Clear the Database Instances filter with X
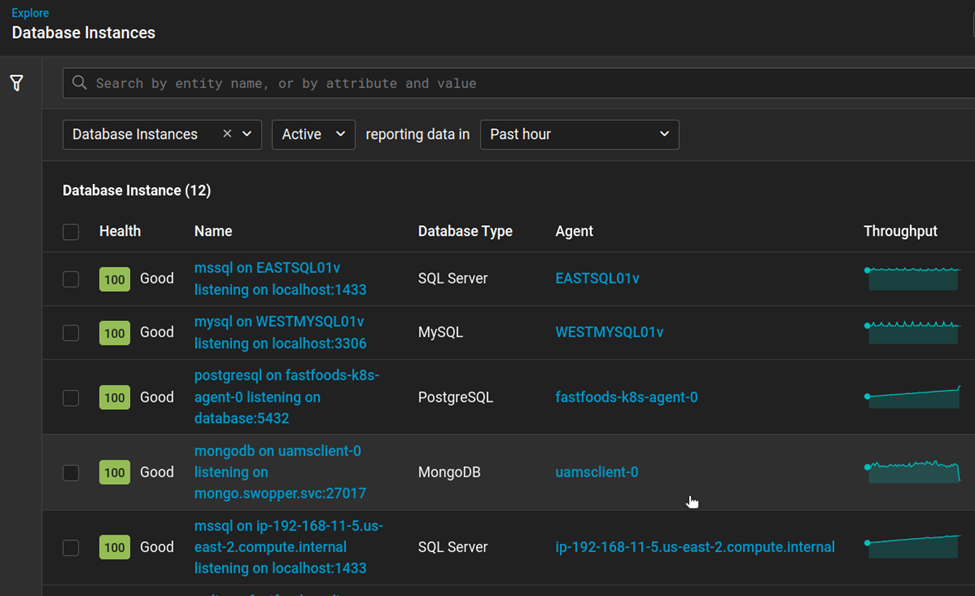975x596 pixels. pos(227,134)
